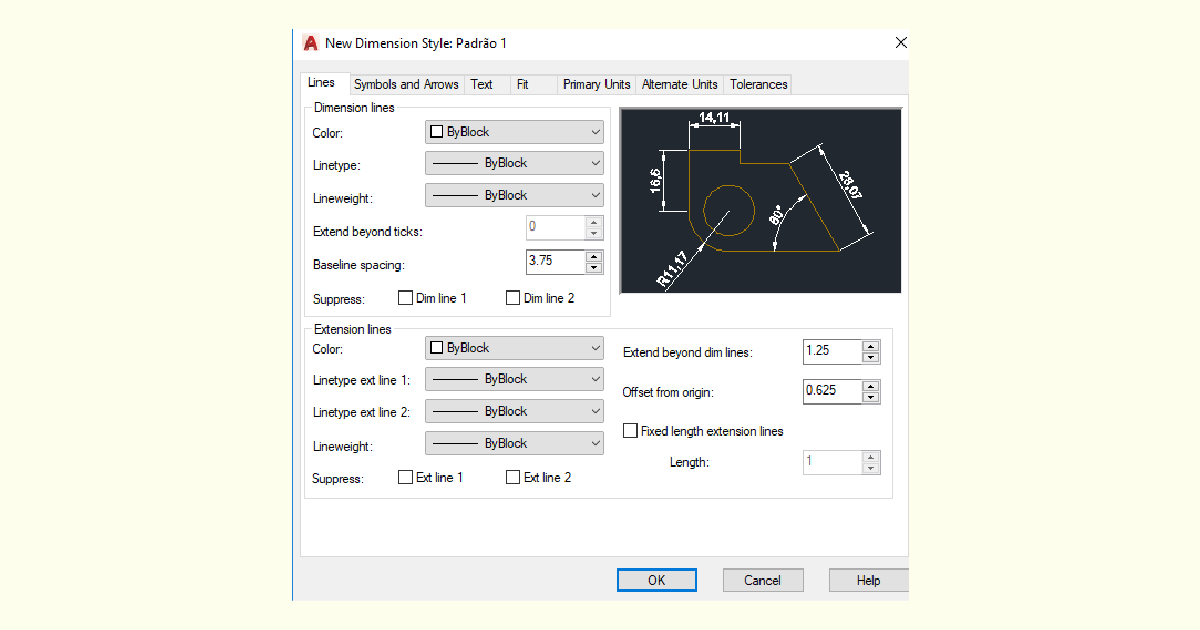Click Extend beyond dim lines field
1200x630 pixels.
point(832,352)
